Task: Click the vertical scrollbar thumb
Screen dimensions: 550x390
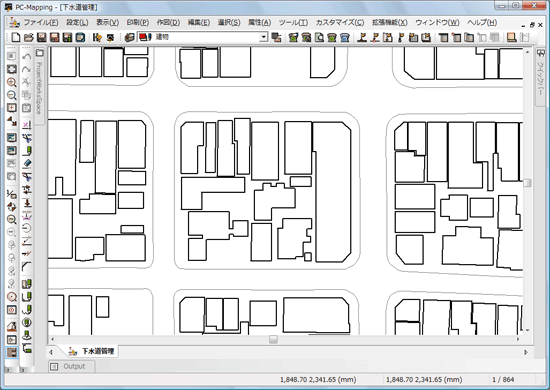Action: click(x=527, y=183)
